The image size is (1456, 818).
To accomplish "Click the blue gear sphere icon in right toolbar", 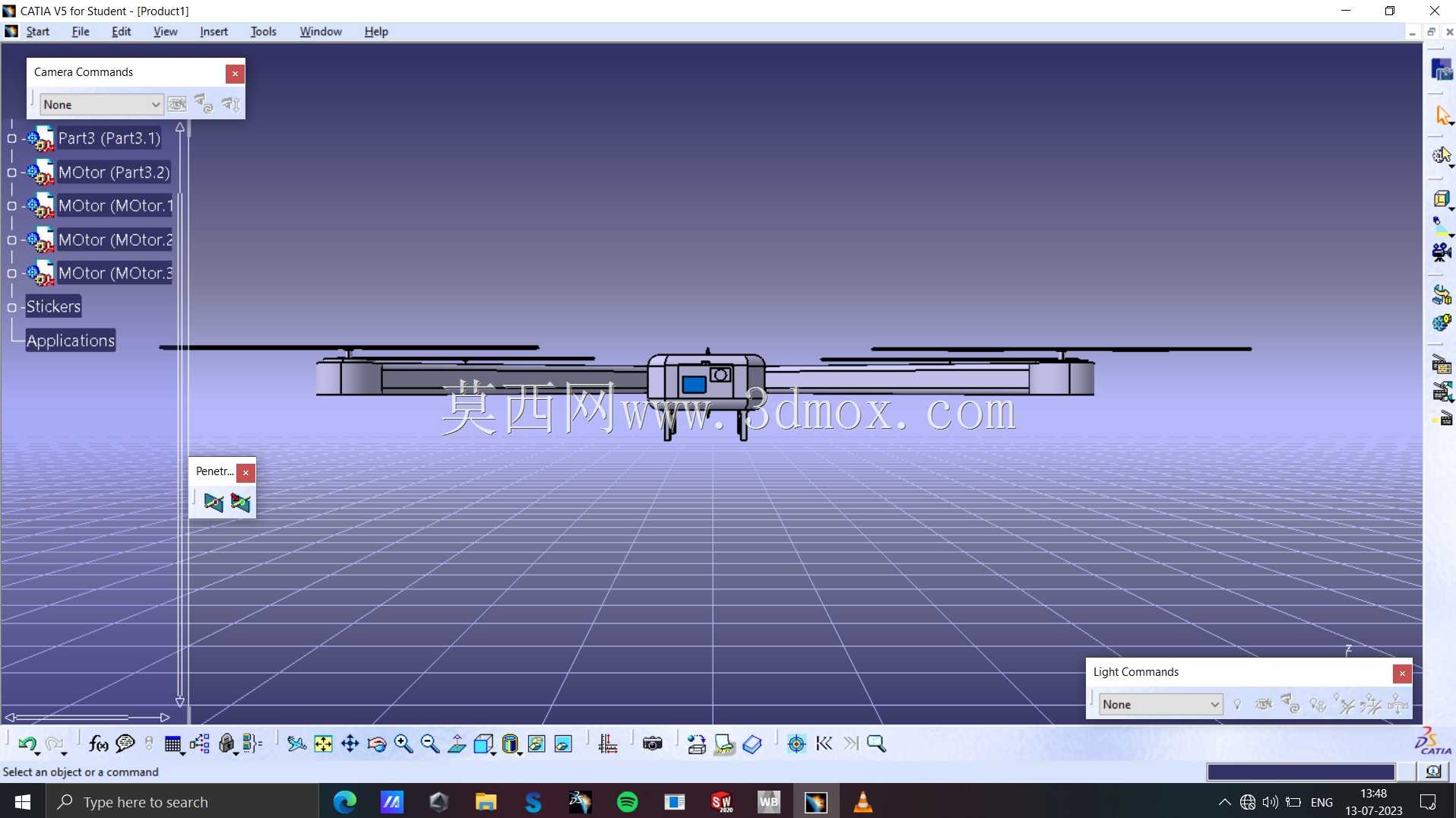I will tap(1442, 322).
